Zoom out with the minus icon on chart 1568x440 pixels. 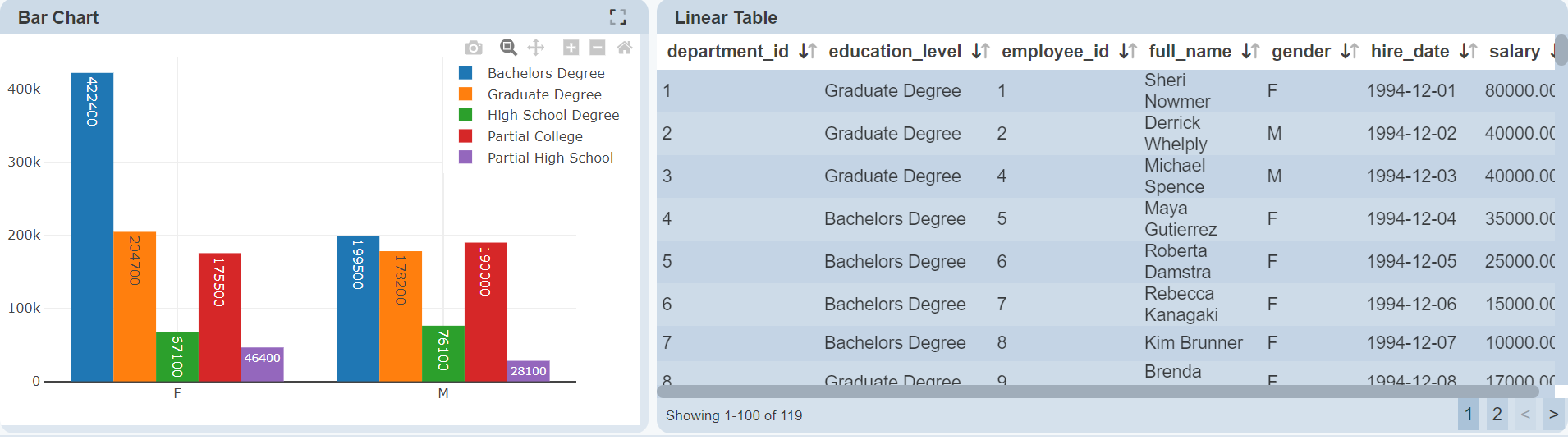tap(598, 48)
